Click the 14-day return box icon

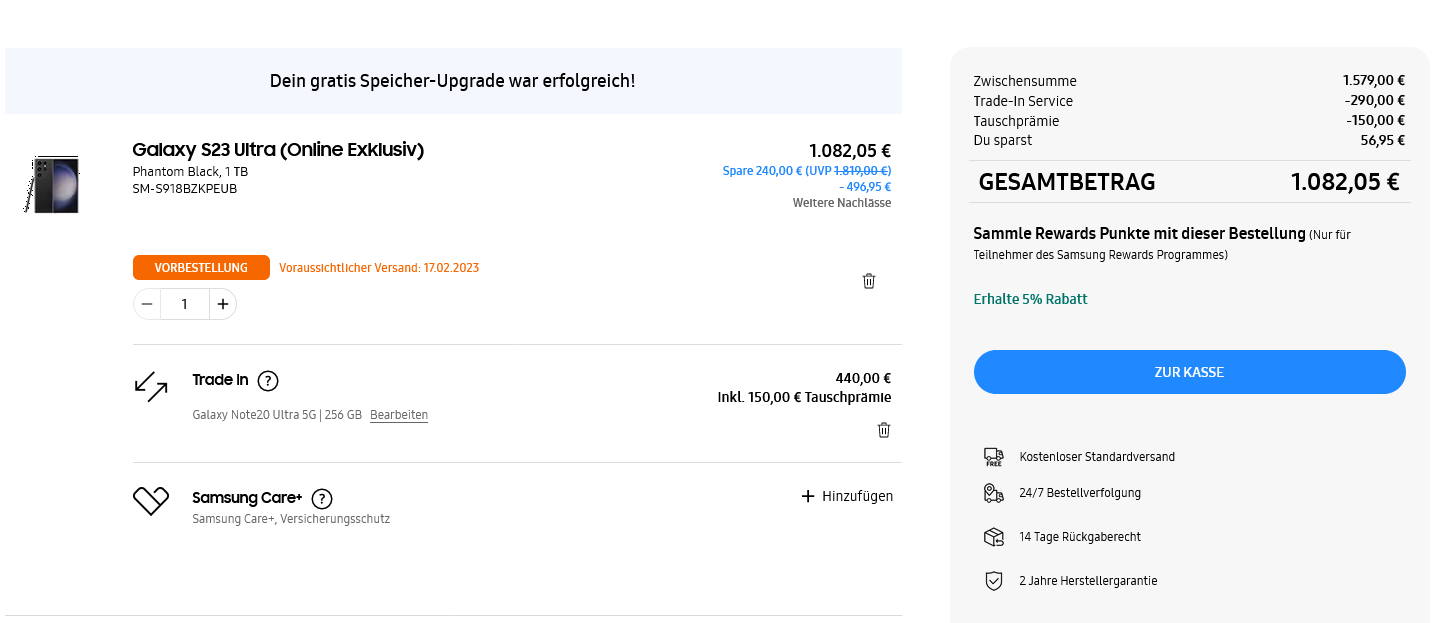pos(993,537)
